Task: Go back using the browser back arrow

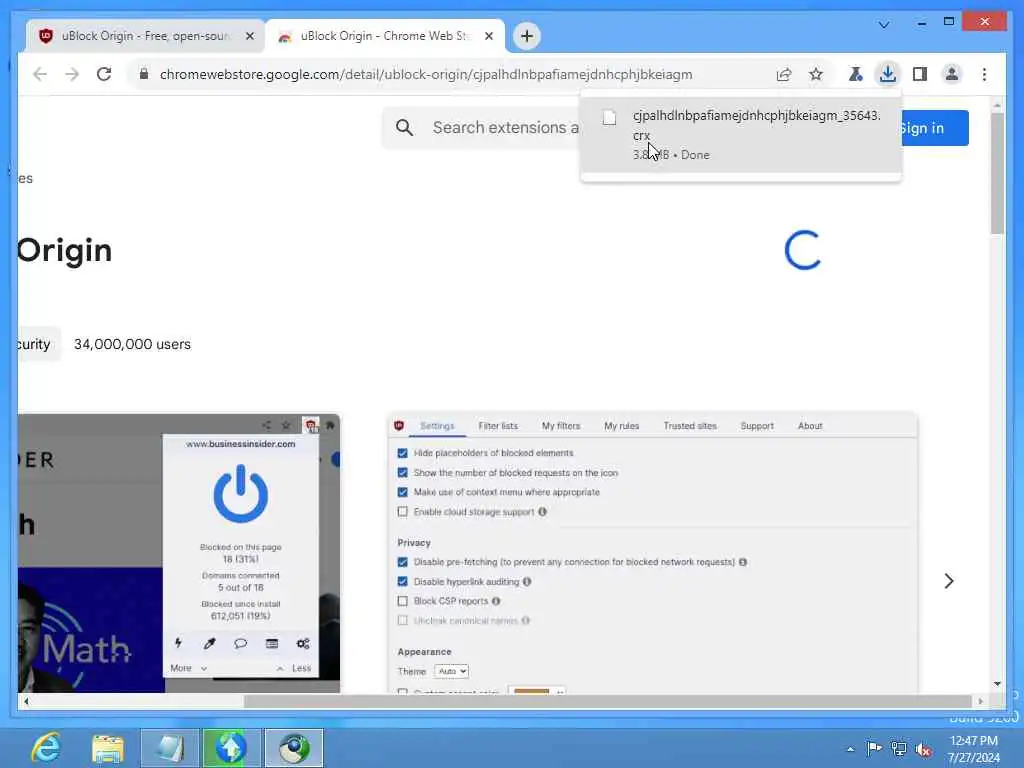Action: [40, 74]
